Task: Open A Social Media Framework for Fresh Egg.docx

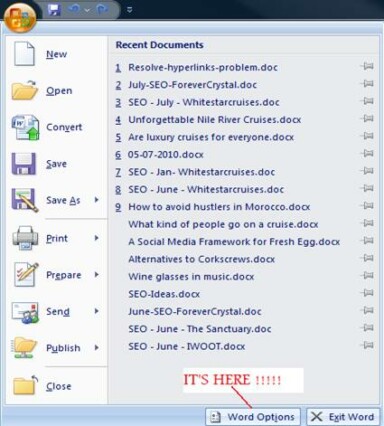Action: 234,242
